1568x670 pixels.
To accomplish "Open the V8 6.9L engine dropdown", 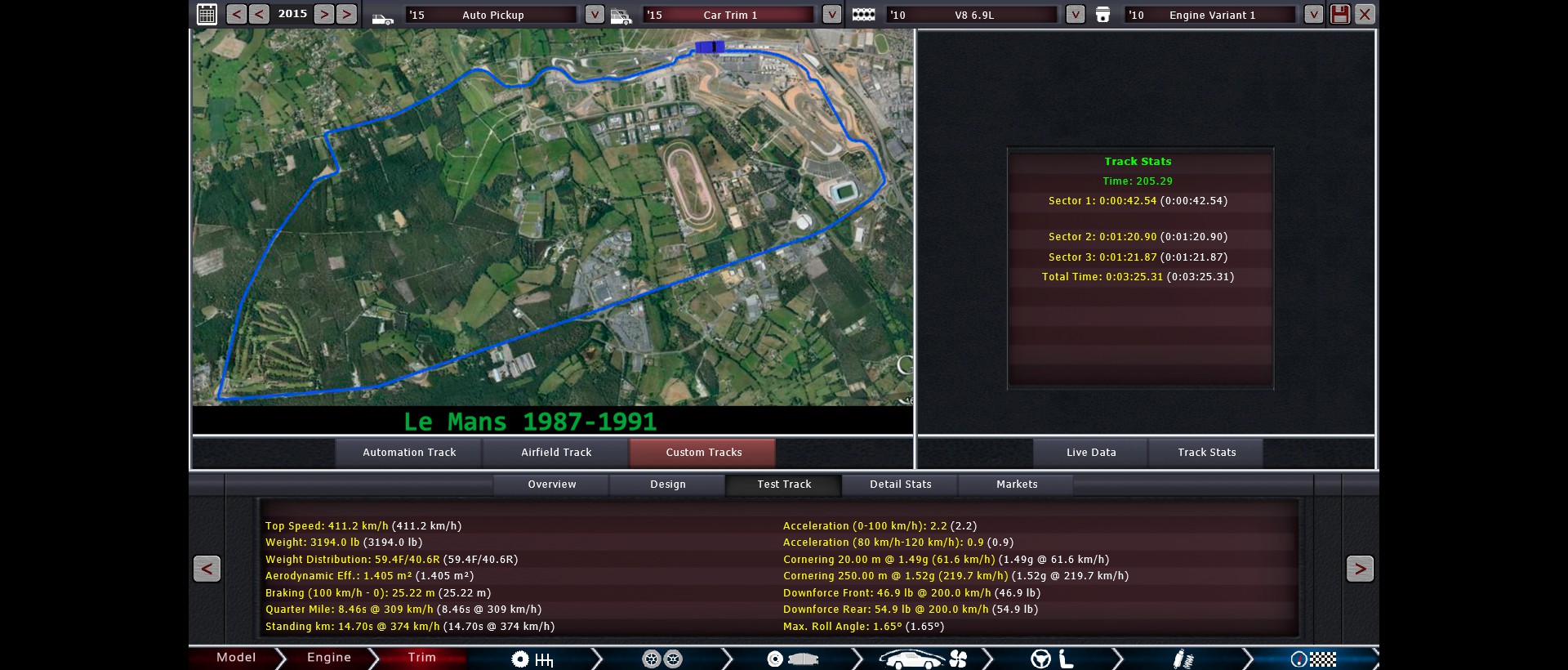I will coord(1076,15).
